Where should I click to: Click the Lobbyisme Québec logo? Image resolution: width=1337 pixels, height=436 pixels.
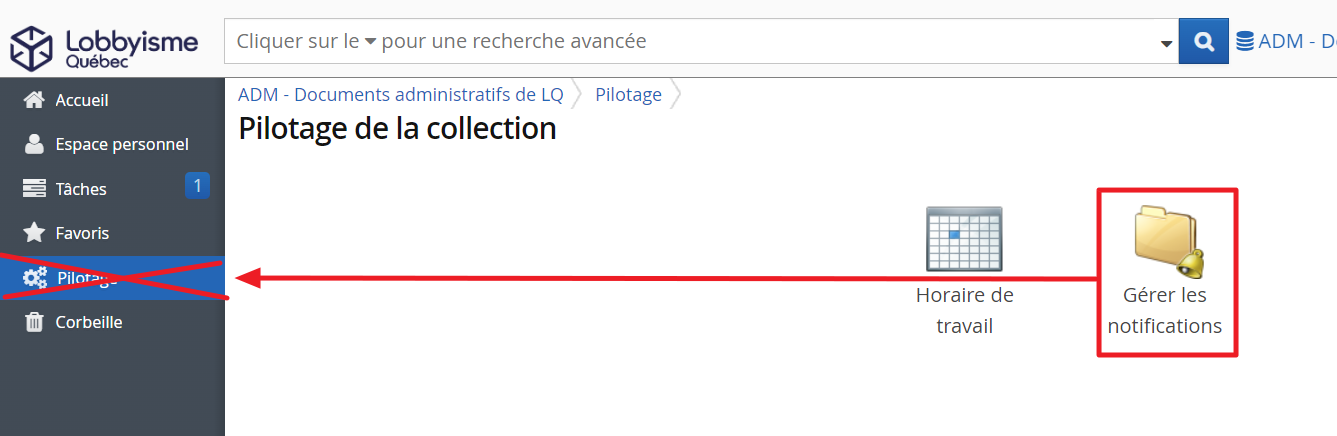coord(104,45)
